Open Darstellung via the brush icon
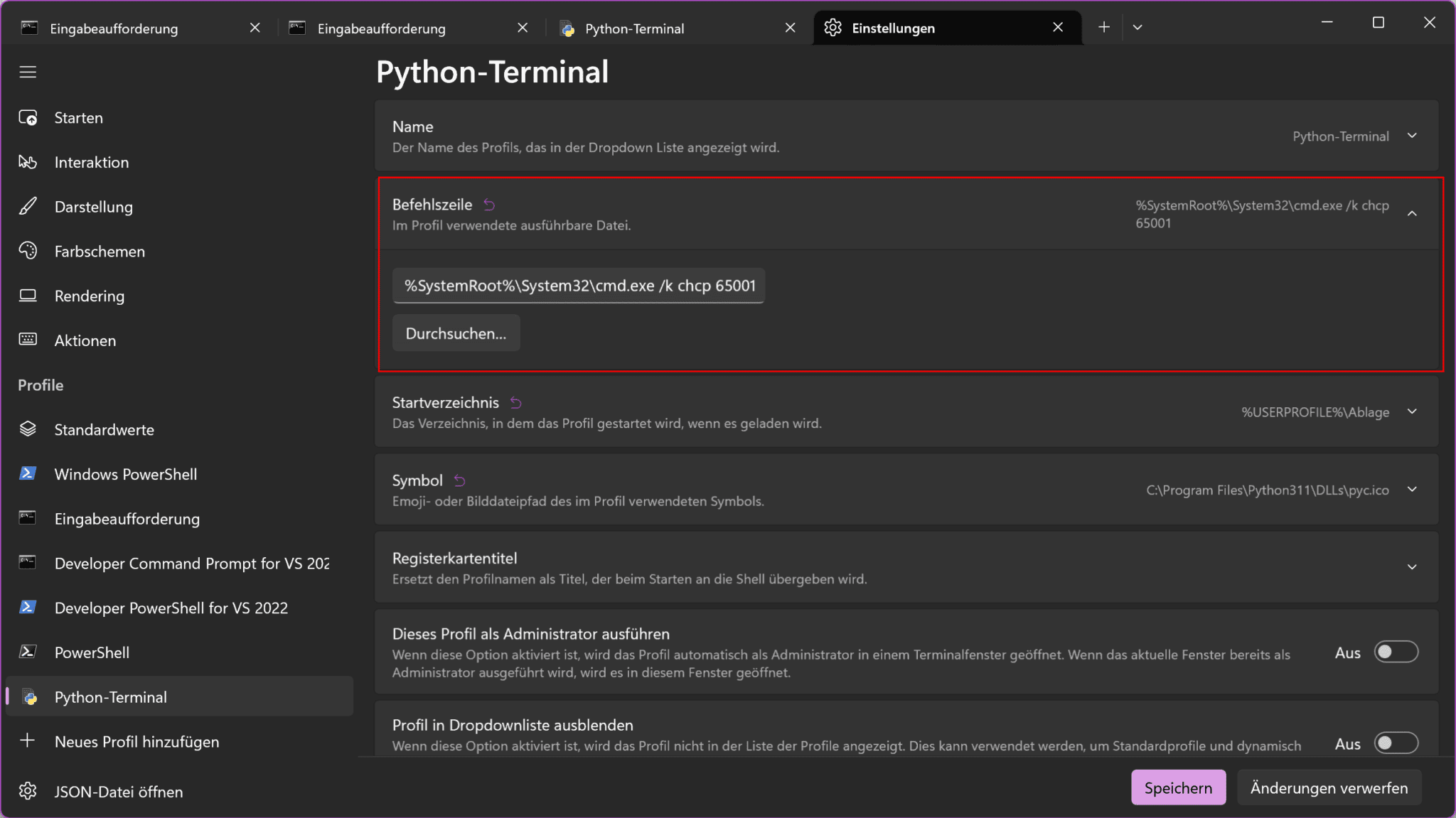The height and width of the screenshot is (818, 1456). [27, 206]
